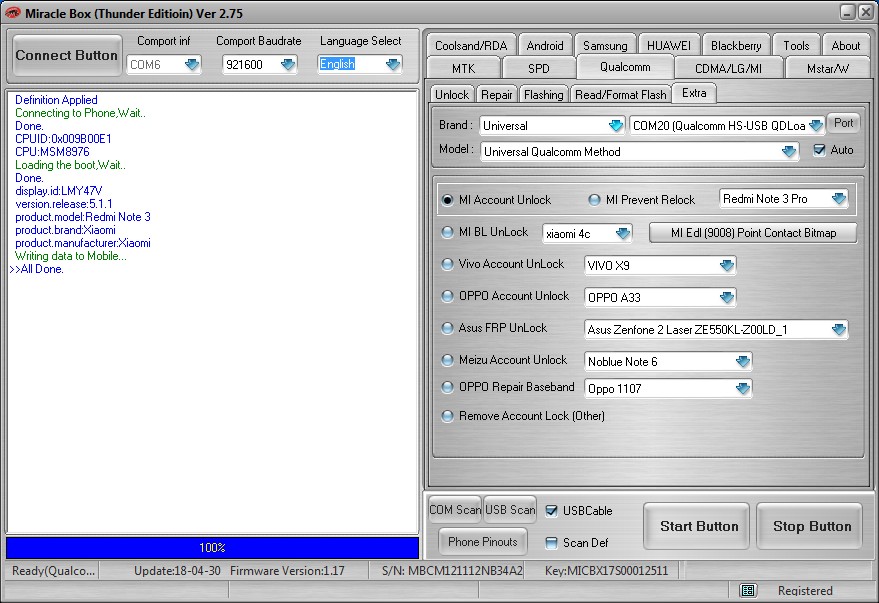Click the Miracle Box title bar logo
The height and width of the screenshot is (603, 879).
pyautogui.click(x=12, y=13)
